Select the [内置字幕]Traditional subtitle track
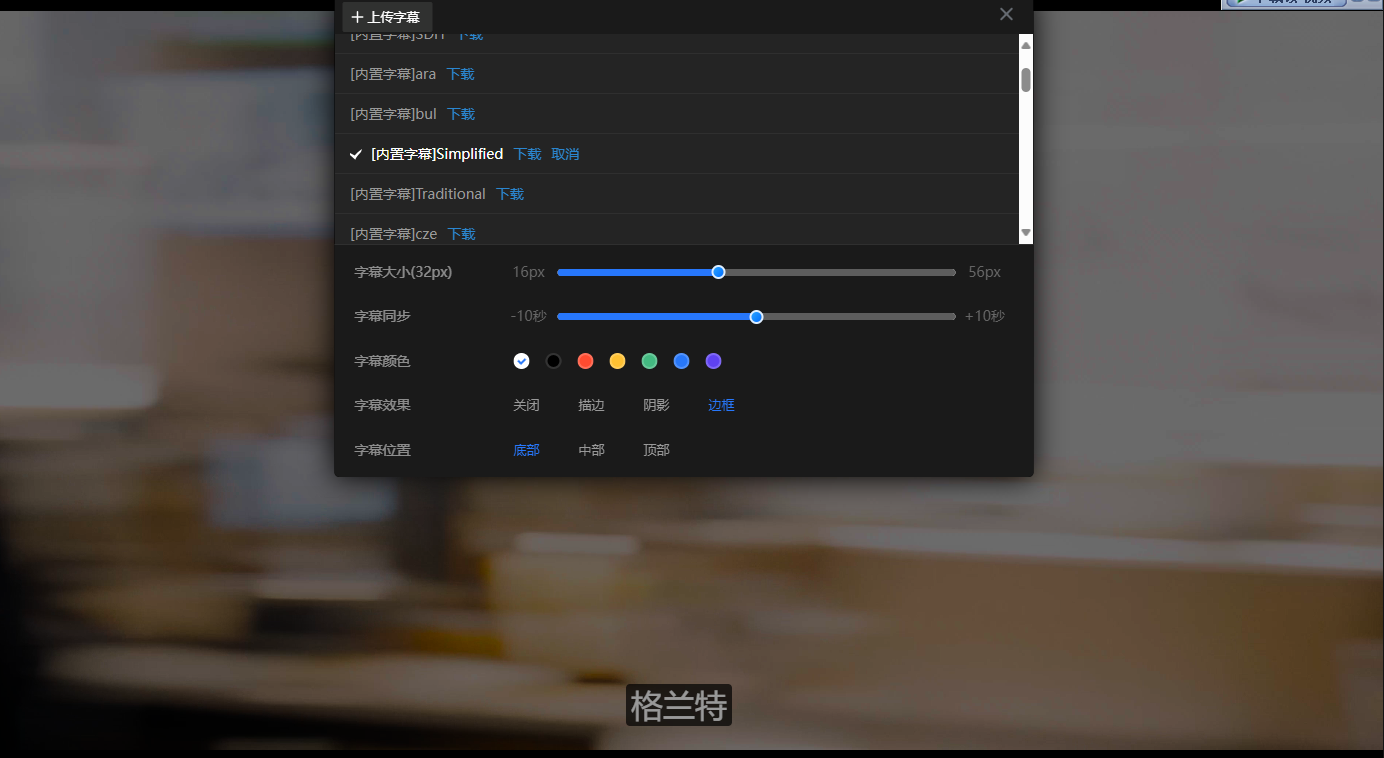 [x=418, y=194]
